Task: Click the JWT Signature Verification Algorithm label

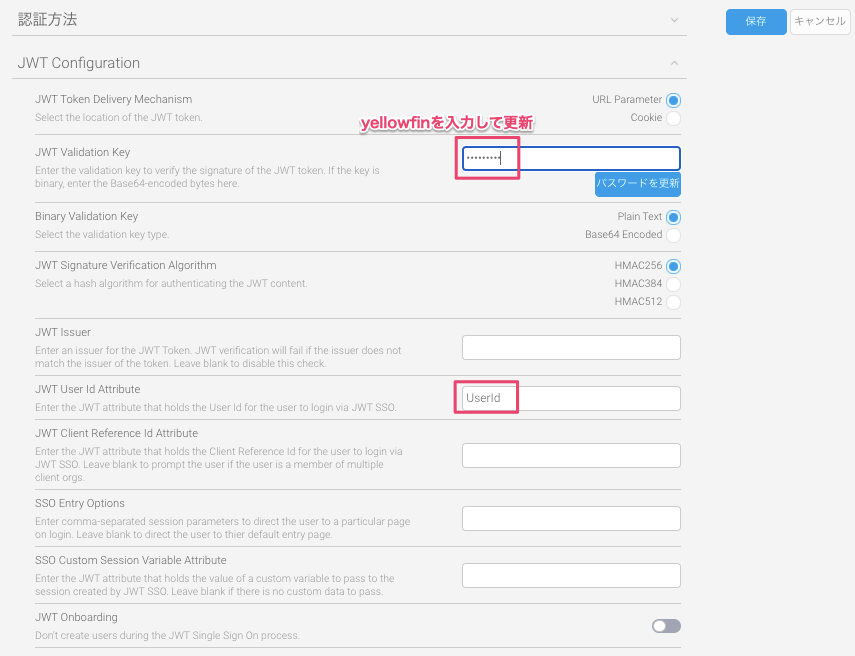Action: pyautogui.click(x=126, y=266)
